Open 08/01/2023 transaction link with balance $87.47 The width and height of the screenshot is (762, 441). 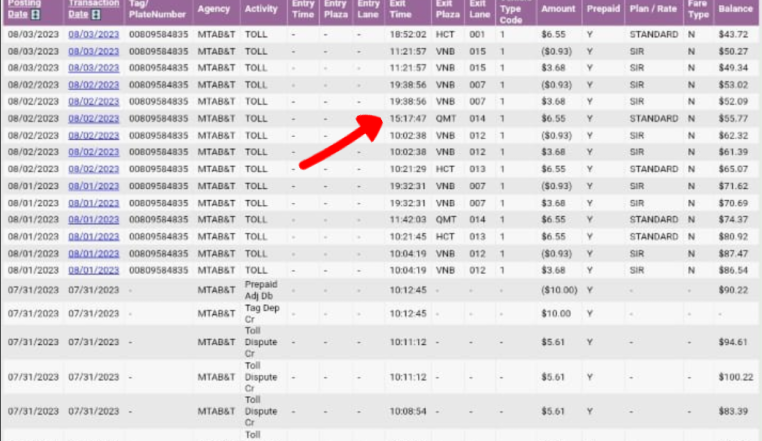tap(93, 254)
